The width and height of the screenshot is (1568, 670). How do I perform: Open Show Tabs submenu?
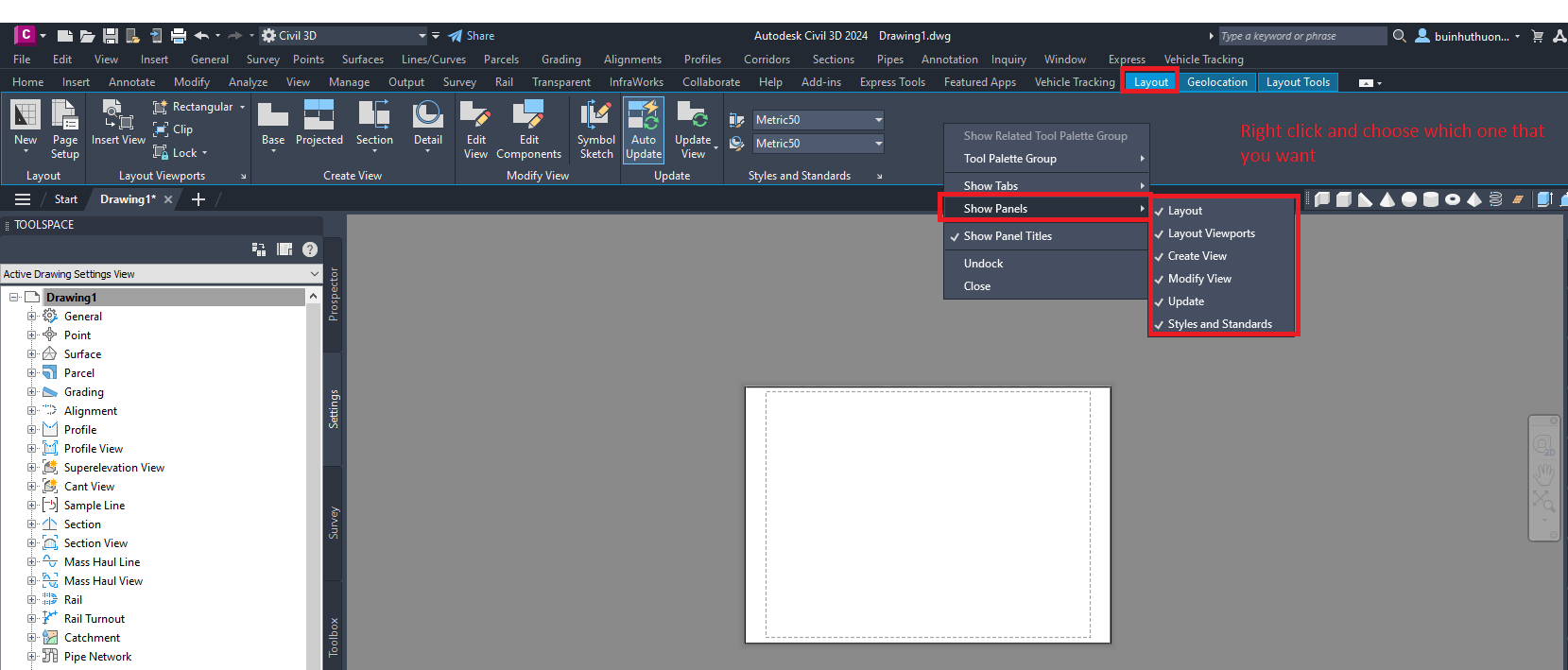tap(1046, 186)
